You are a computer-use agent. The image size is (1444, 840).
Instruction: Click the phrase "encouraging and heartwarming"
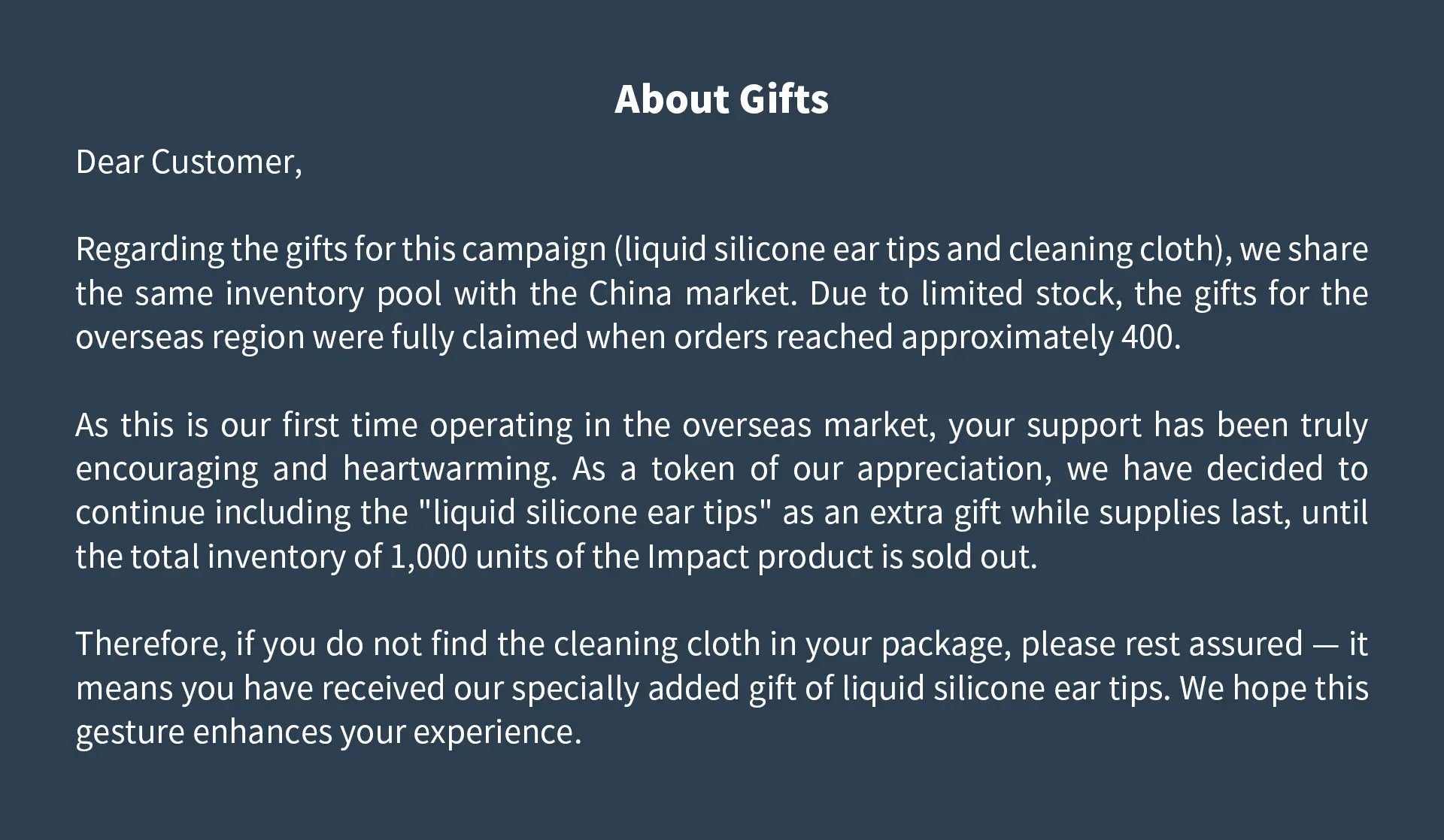coord(315,469)
